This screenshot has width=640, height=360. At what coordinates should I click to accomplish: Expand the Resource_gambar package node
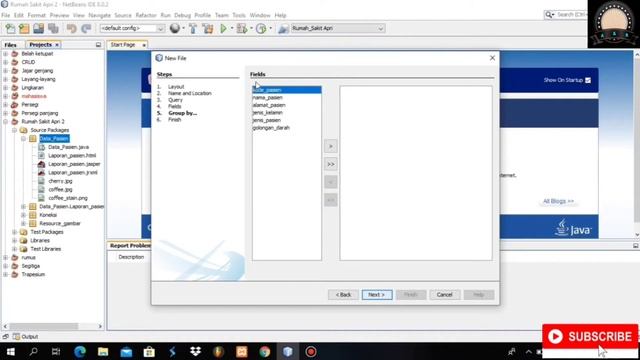point(24,224)
